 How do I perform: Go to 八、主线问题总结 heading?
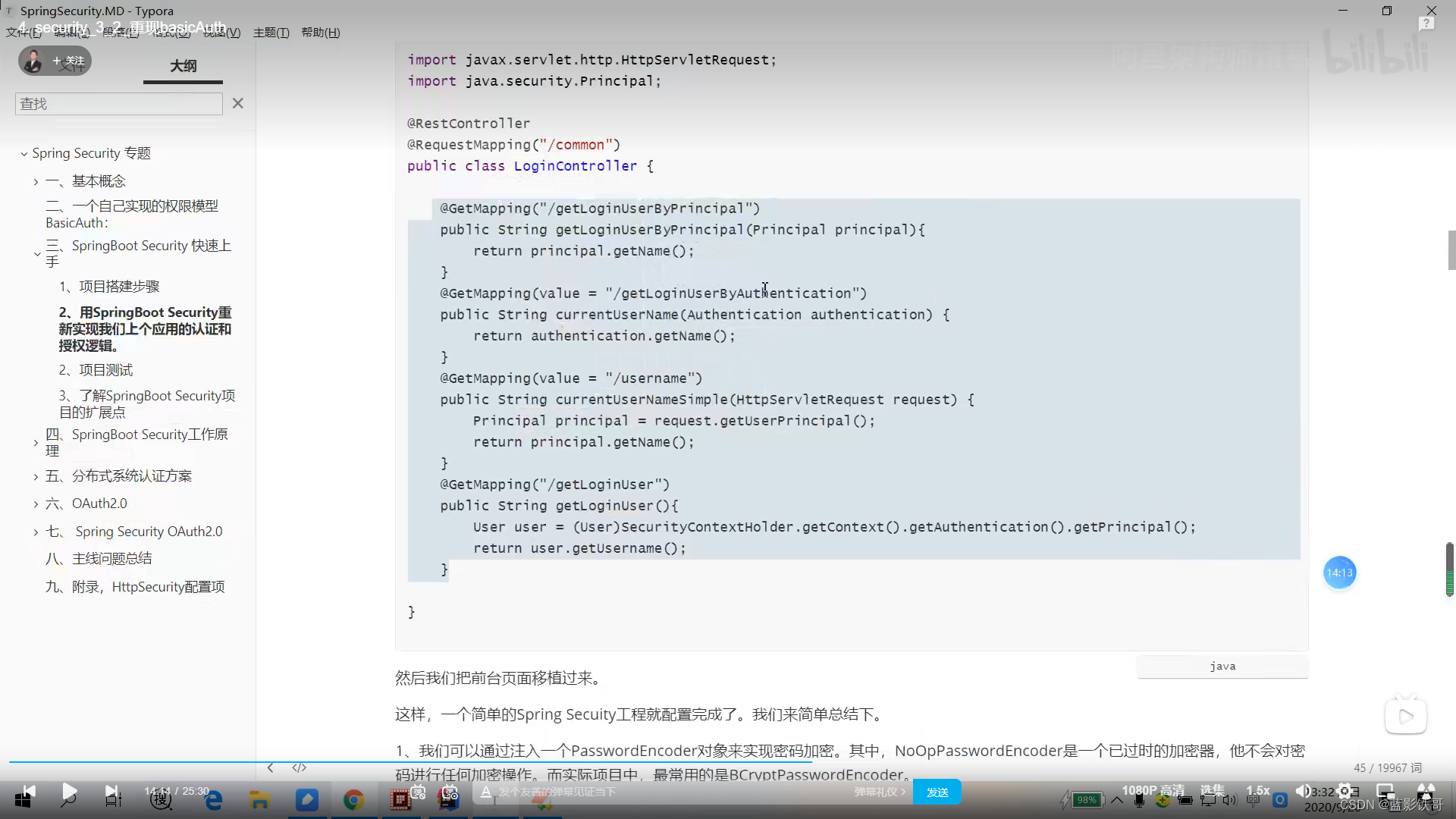99,559
